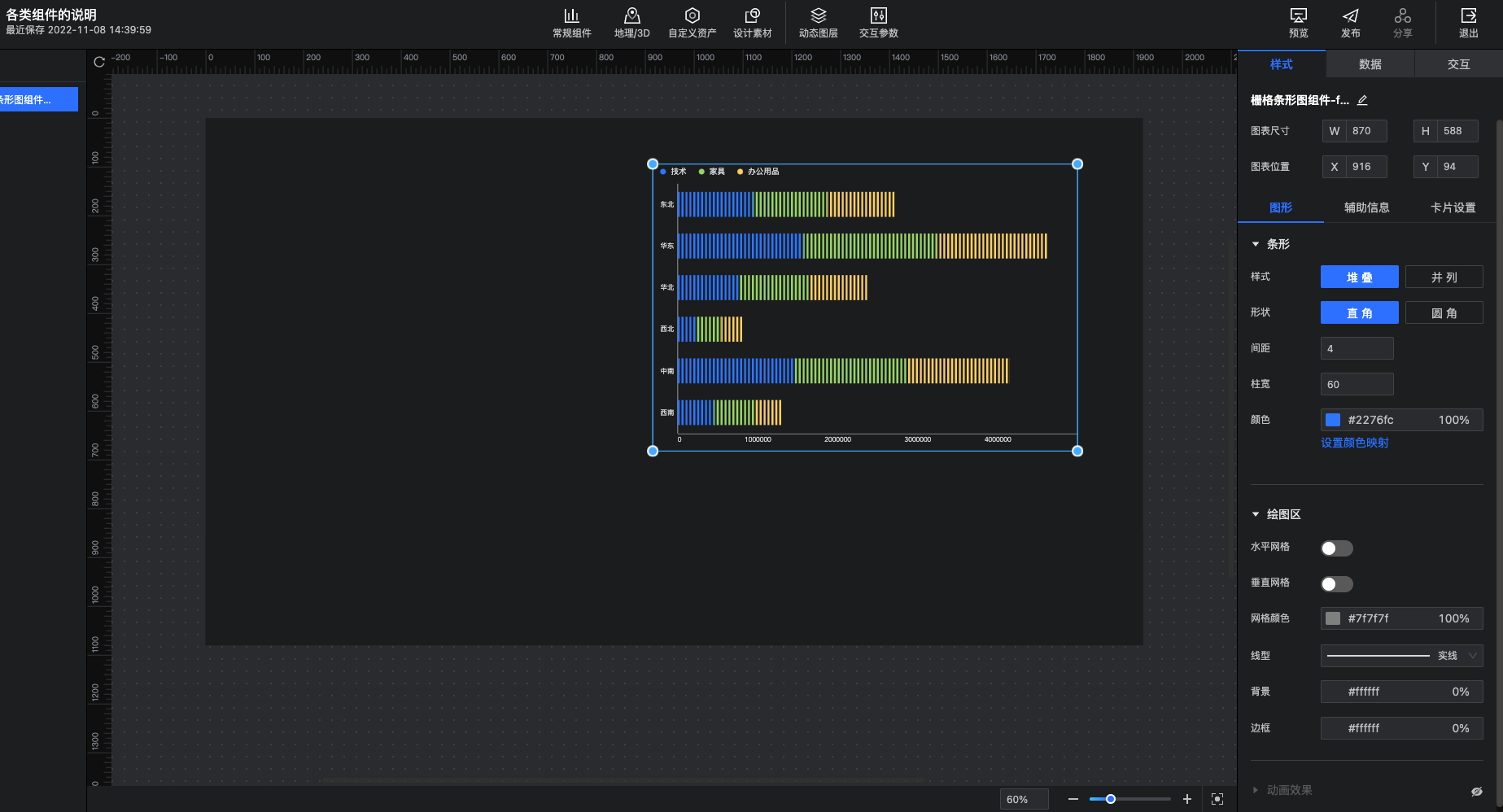Screen dimensions: 1503x812
Task: Switch to the 数据 tab
Action: (1370, 64)
